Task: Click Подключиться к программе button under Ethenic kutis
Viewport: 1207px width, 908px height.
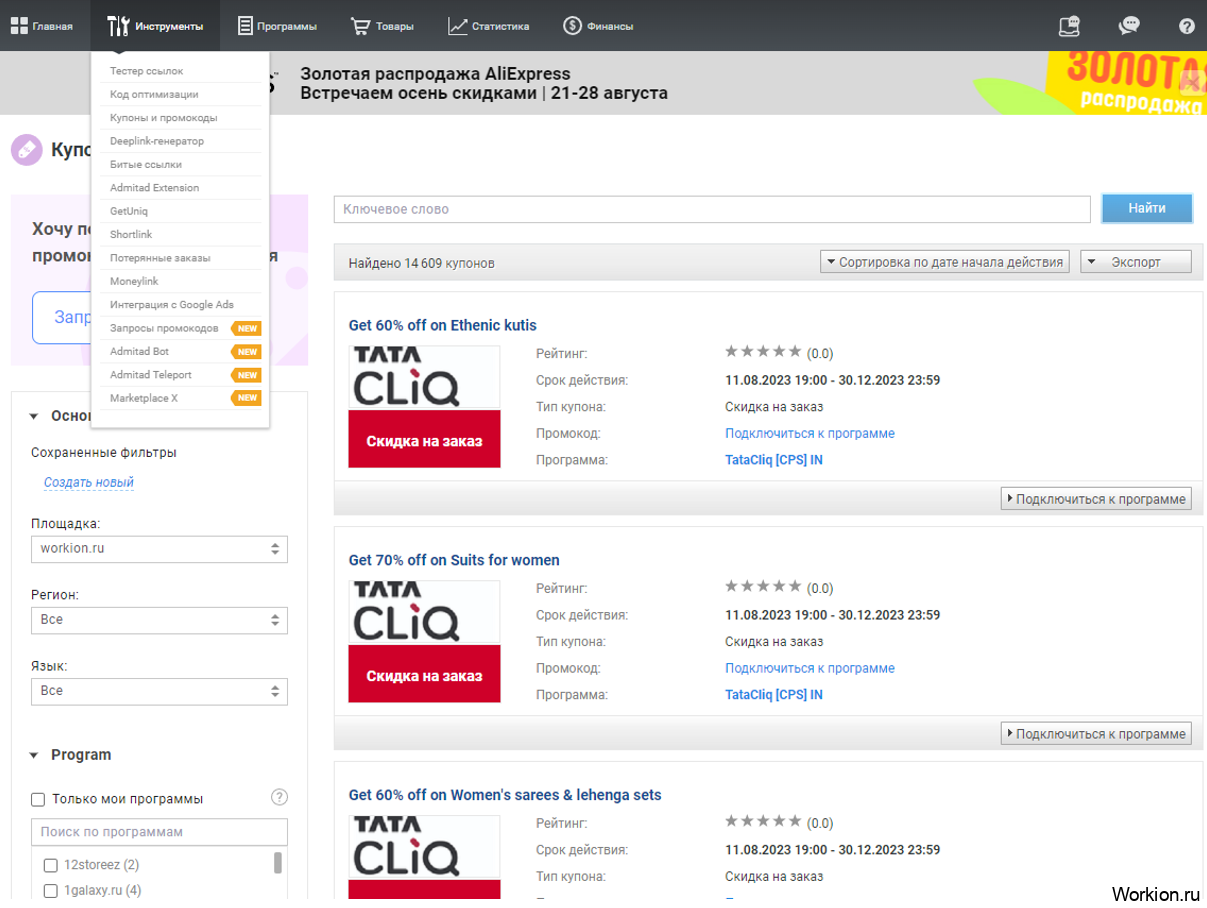Action: 1096,499
